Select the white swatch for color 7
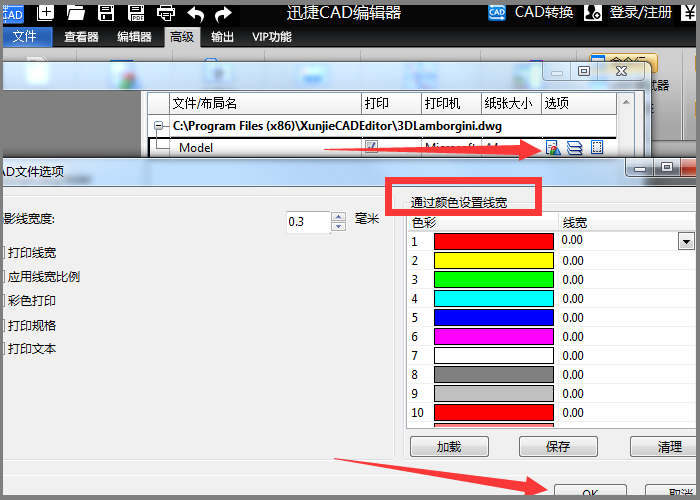700x500 pixels. click(494, 355)
